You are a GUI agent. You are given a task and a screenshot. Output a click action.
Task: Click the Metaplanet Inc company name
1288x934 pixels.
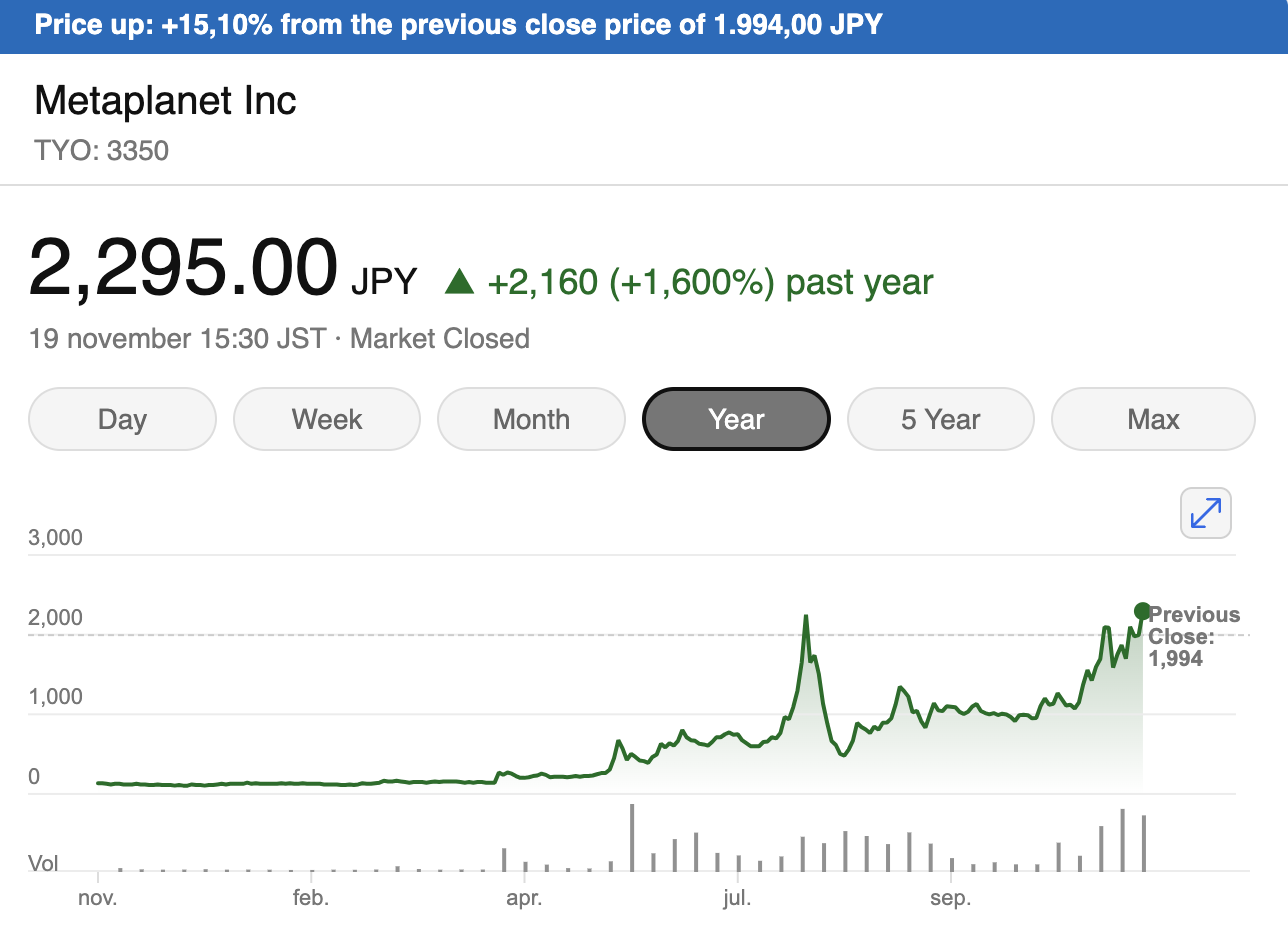[166, 101]
